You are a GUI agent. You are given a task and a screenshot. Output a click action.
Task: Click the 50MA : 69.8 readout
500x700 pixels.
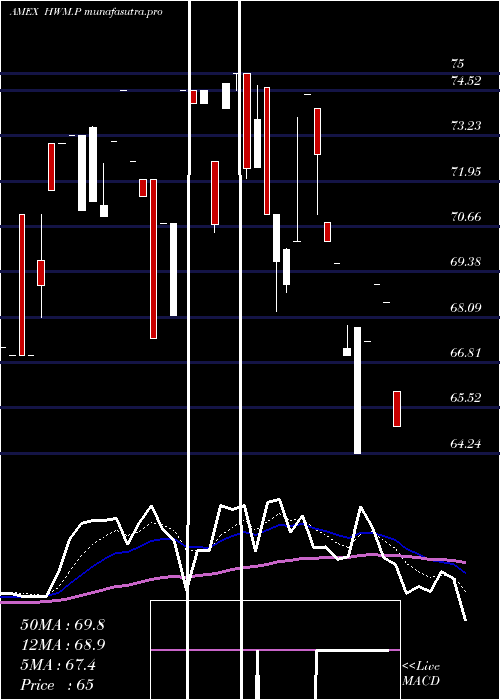62,625
